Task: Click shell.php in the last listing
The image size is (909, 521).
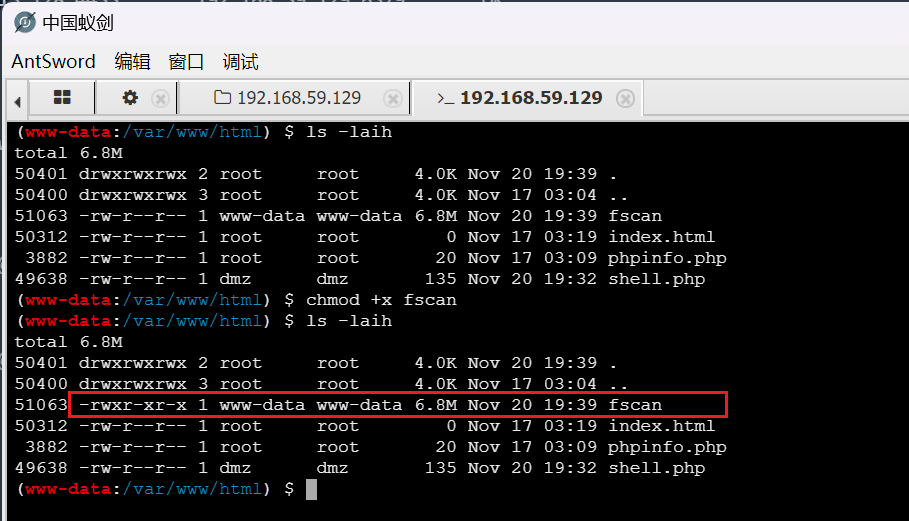Action: point(656,468)
